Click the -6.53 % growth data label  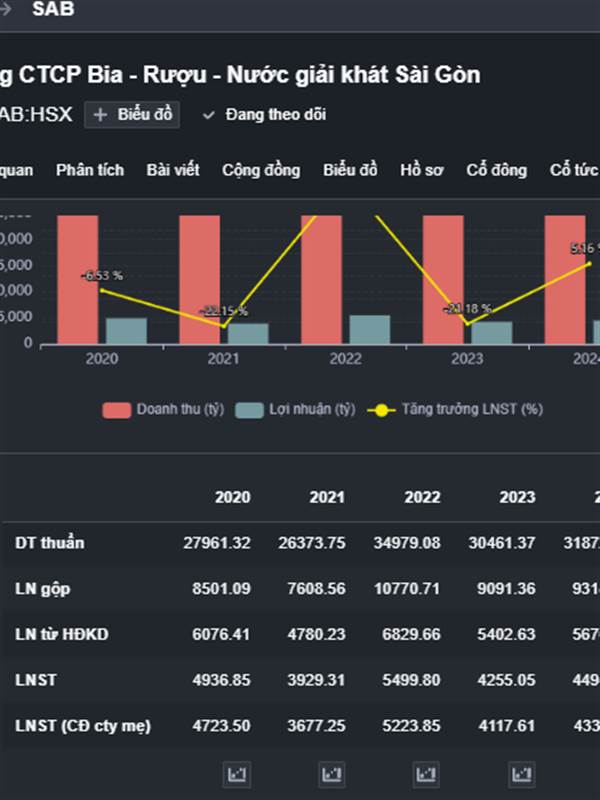coord(103,276)
